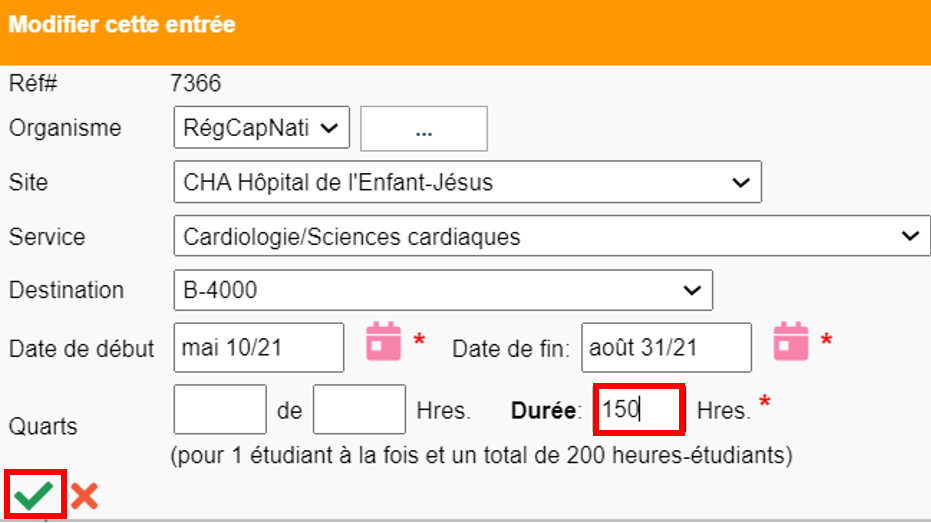Cancel editing with the red X icon

pyautogui.click(x=84, y=496)
